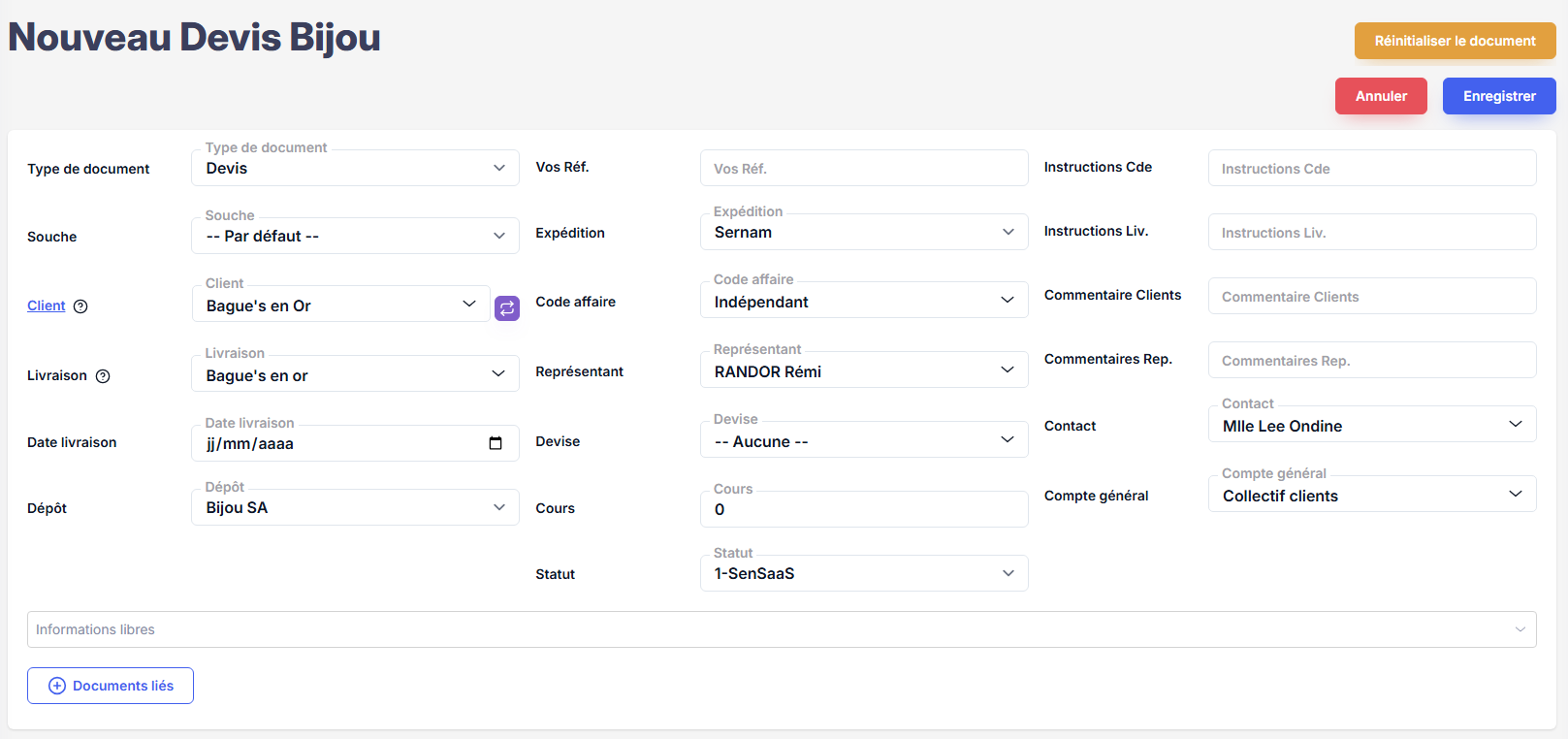Expand the Expédition dropdown showing Sernam
Image resolution: width=1568 pixels, height=739 pixels.
(863, 232)
